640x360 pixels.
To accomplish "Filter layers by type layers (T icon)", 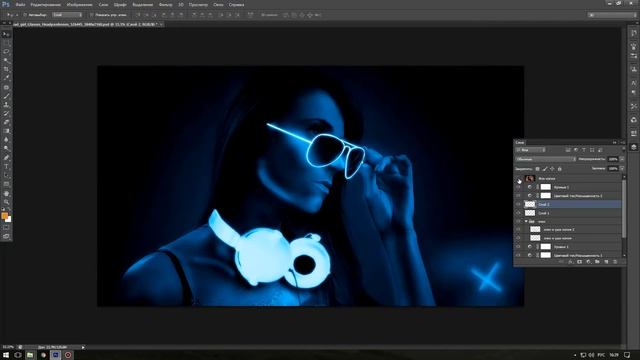I will (x=584, y=150).
